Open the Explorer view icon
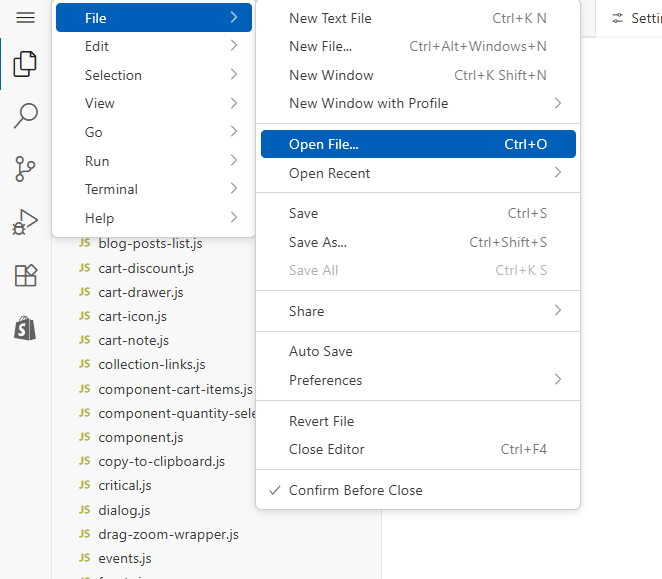This screenshot has height=579, width=662. tap(26, 65)
